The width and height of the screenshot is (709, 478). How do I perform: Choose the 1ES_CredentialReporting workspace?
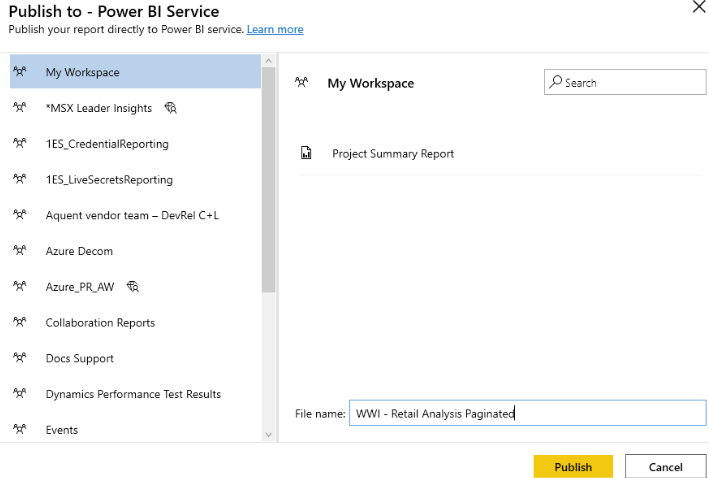coord(135,143)
